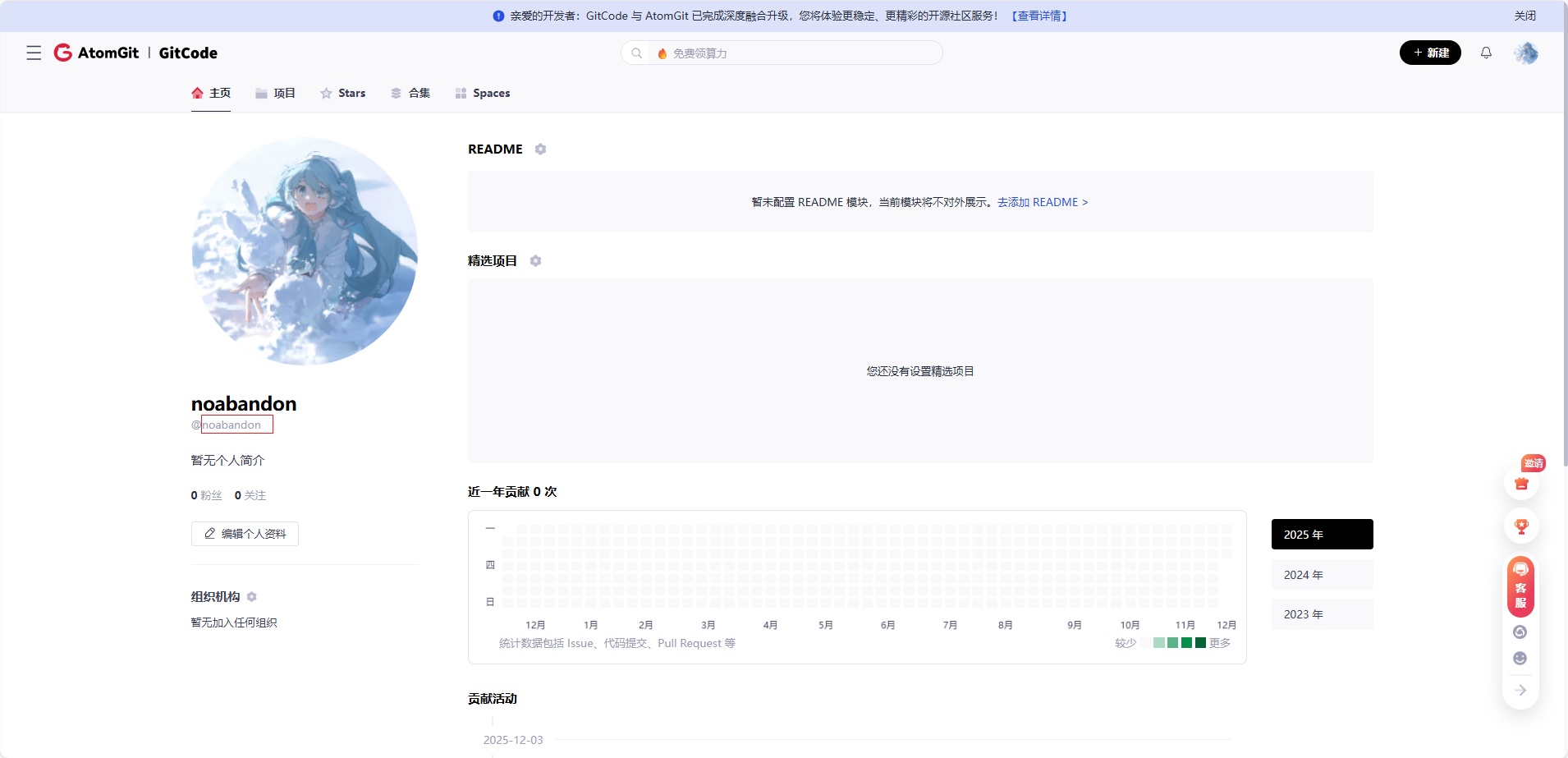1568x758 pixels.
Task: Click 去添加 README link
Action: [1043, 201]
